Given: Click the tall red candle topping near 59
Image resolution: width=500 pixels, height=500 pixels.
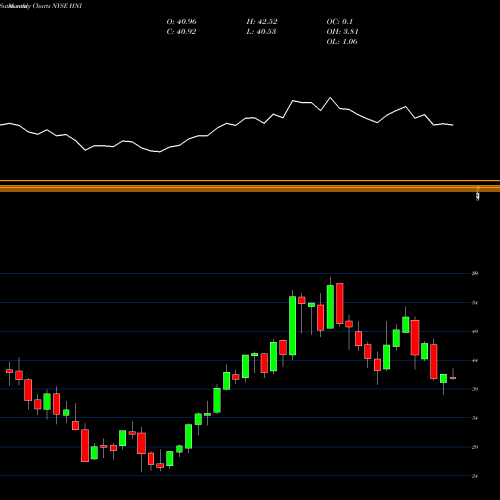Looking at the screenshot, I should tap(340, 303).
